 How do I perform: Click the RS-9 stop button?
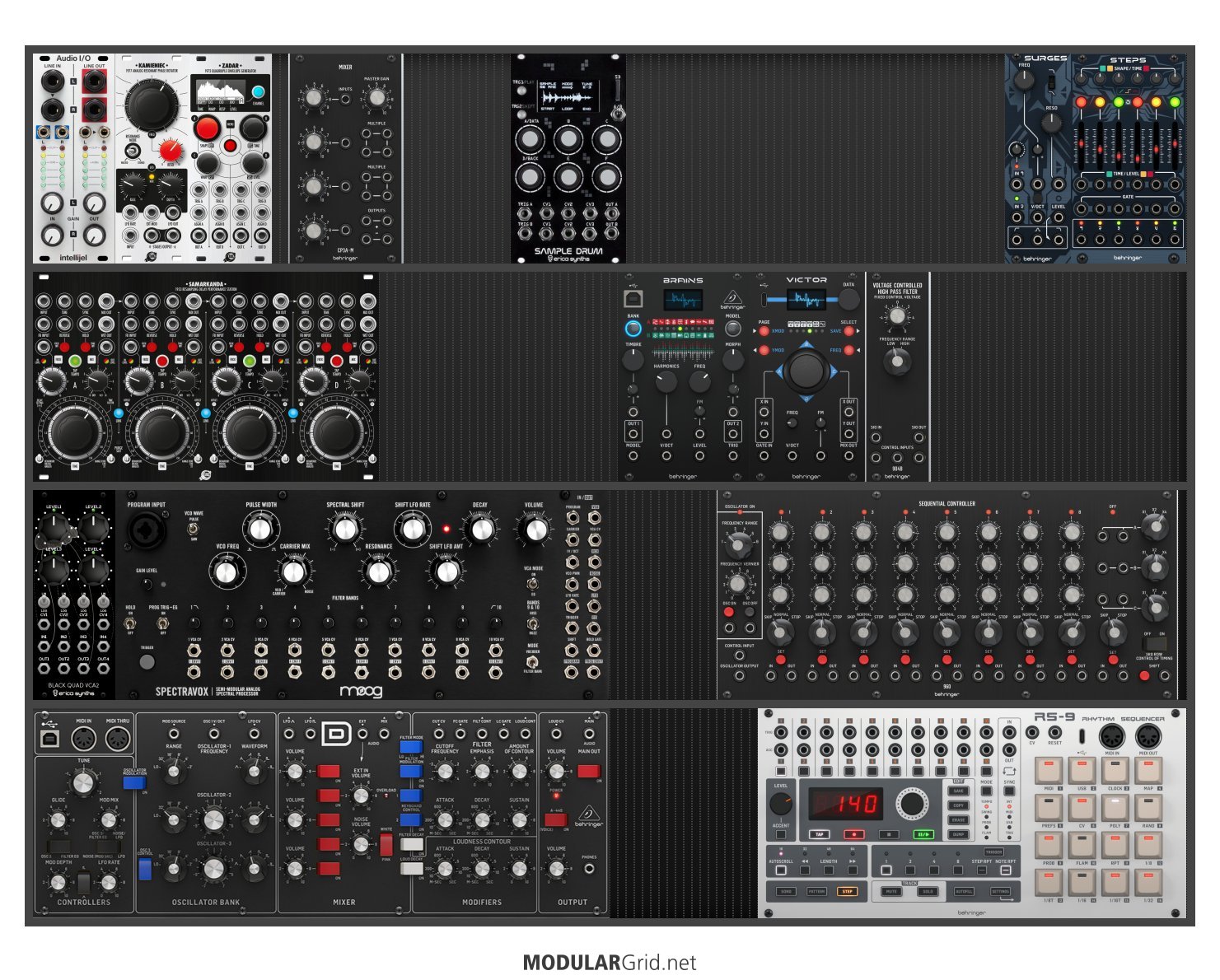click(x=889, y=834)
